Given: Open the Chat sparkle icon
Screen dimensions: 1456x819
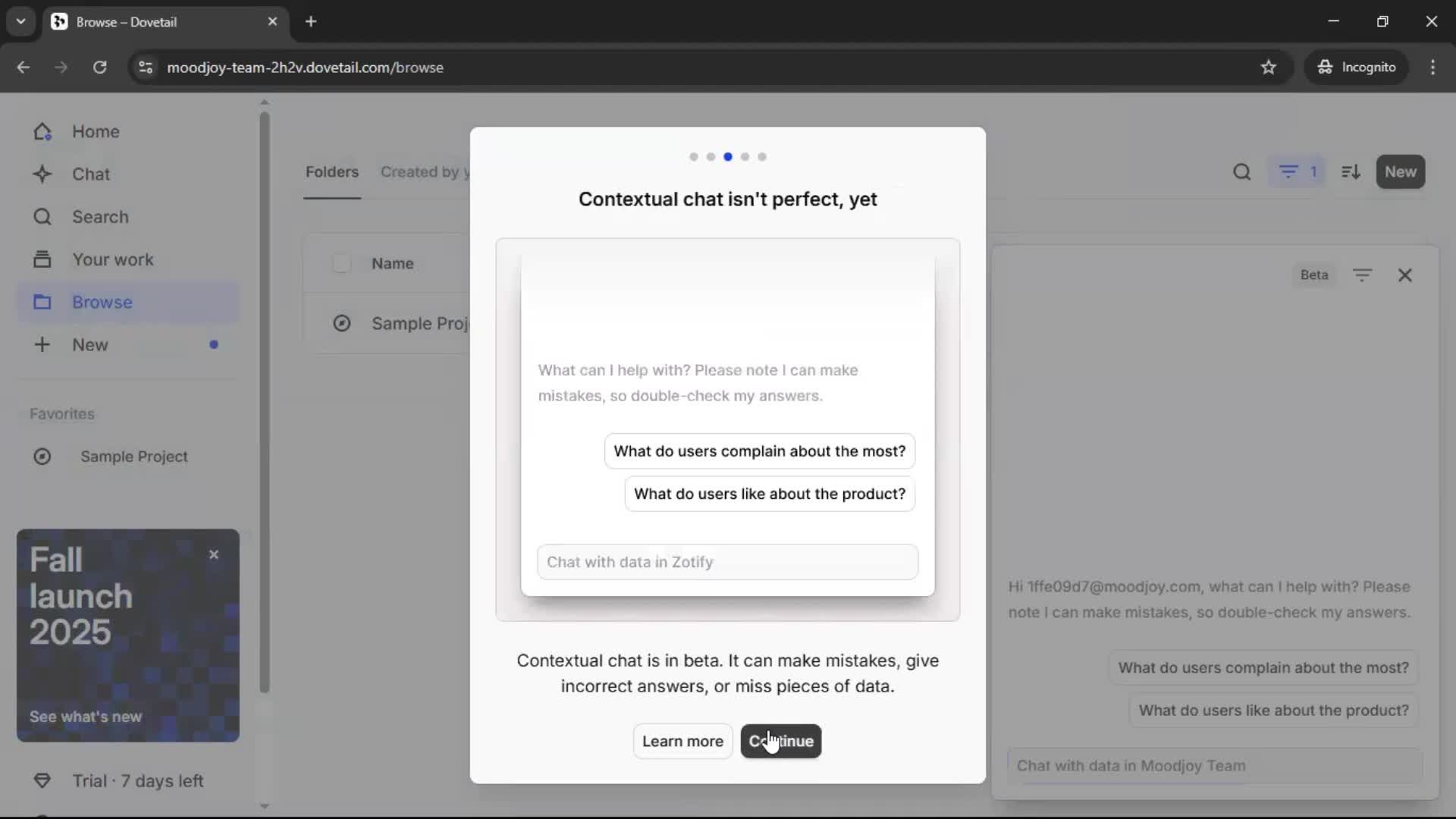Looking at the screenshot, I should tap(42, 174).
